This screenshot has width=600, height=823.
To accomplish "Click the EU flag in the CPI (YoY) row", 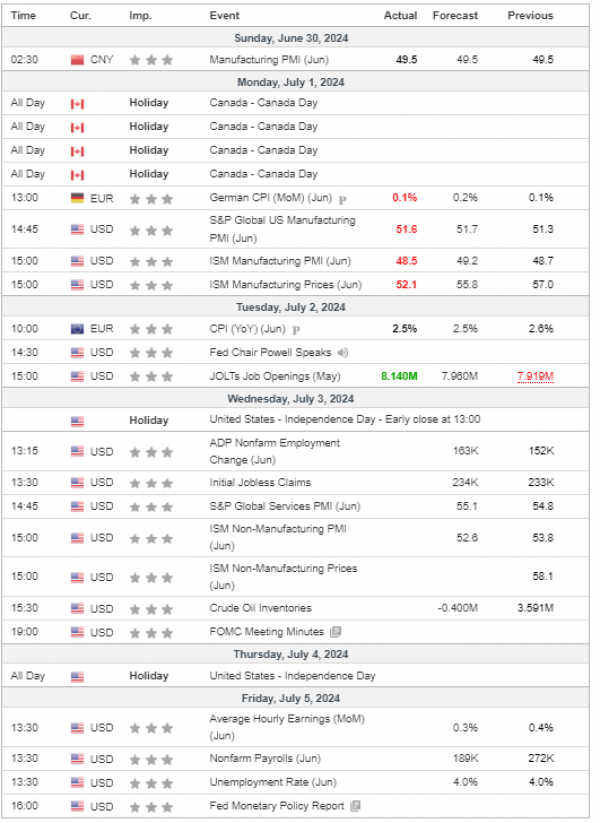I will (x=77, y=329).
